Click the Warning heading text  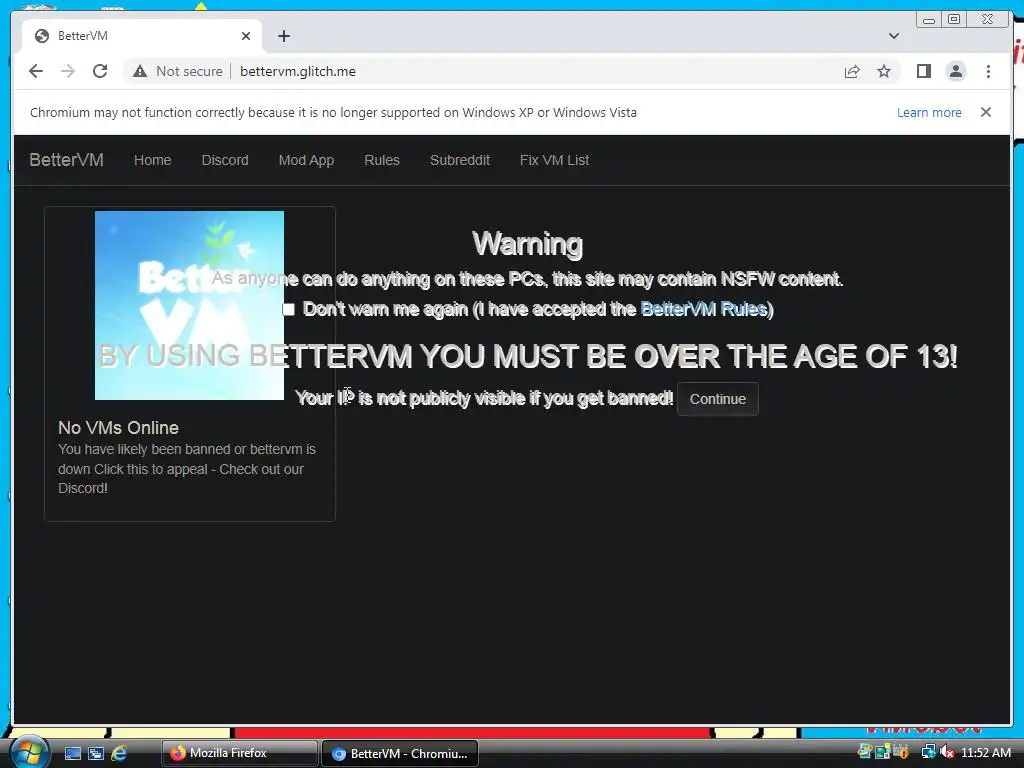pyautogui.click(x=528, y=244)
